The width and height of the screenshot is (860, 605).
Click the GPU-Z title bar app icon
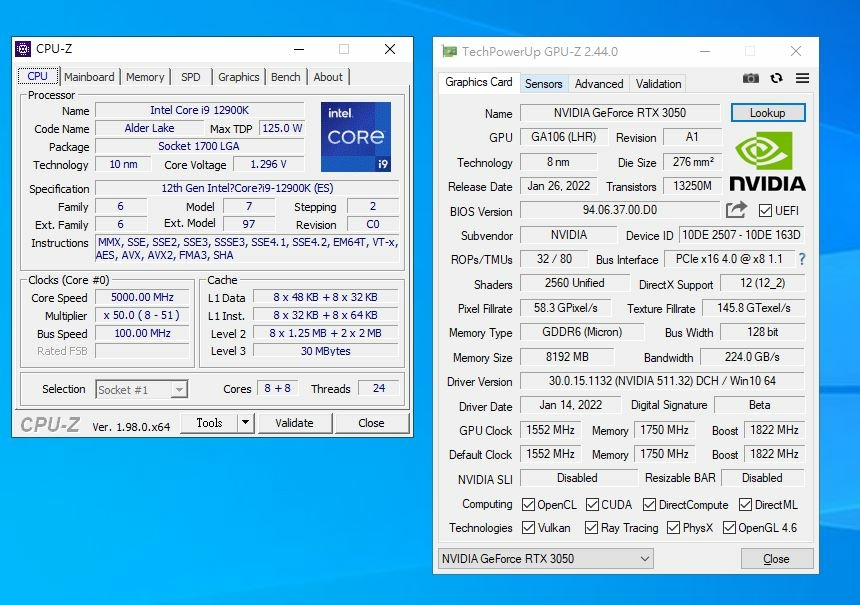(450, 52)
